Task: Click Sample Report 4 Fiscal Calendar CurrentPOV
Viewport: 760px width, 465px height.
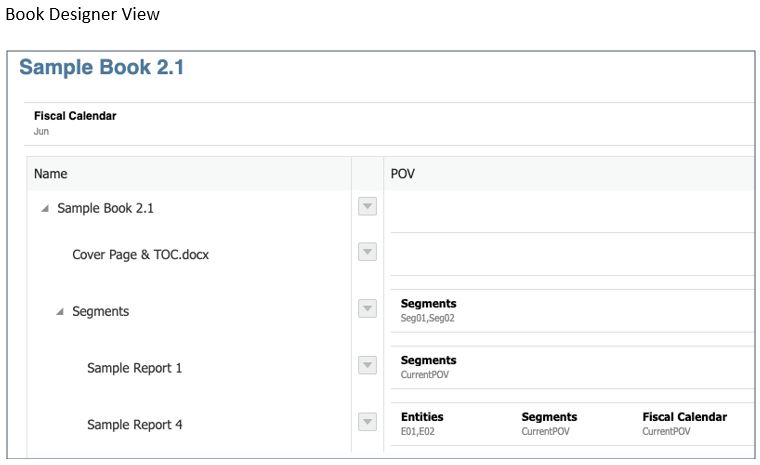Action: (684, 424)
